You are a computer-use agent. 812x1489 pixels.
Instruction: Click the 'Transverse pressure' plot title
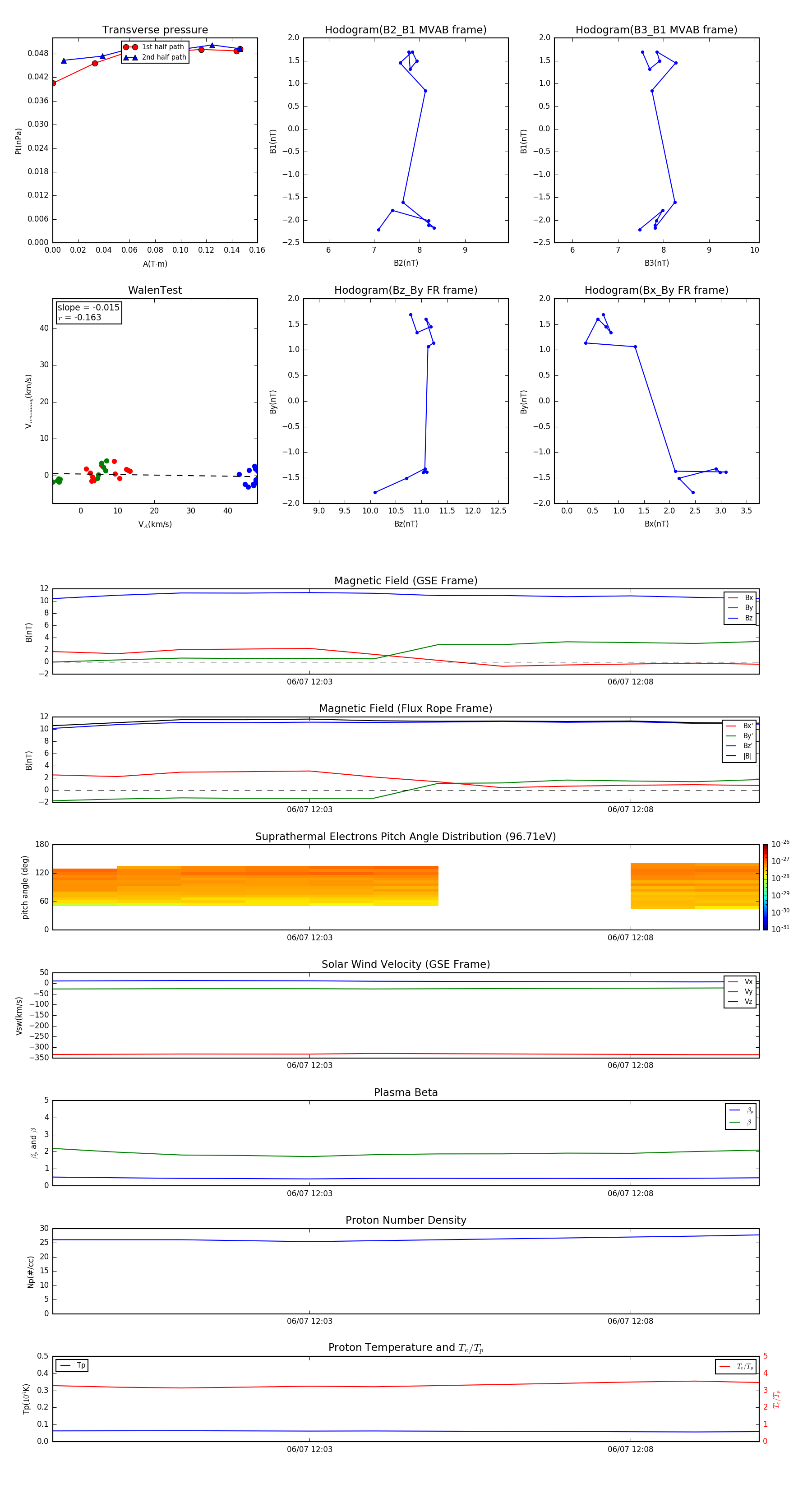(x=155, y=30)
